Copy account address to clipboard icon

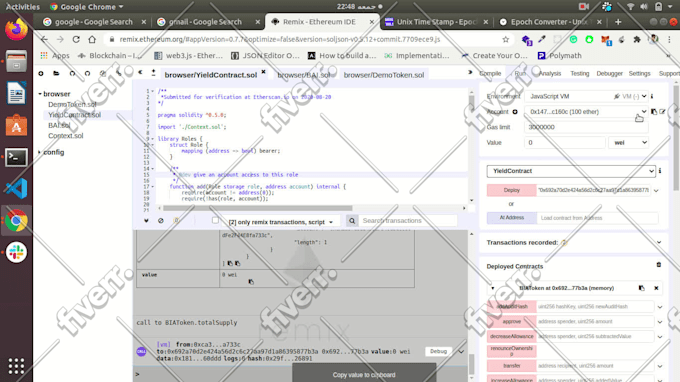pos(654,111)
